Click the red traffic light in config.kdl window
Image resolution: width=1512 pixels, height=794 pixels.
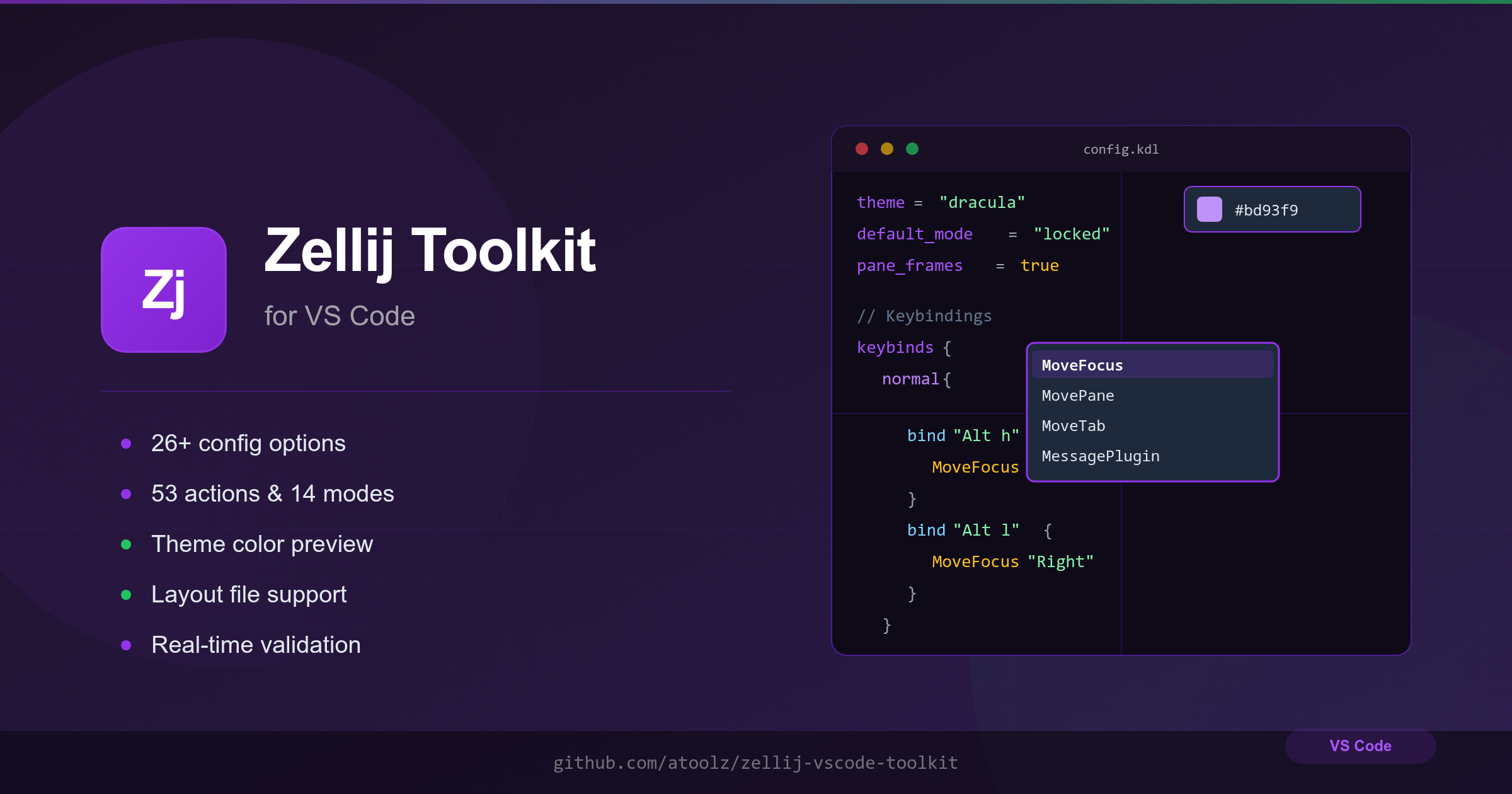pyautogui.click(x=861, y=149)
